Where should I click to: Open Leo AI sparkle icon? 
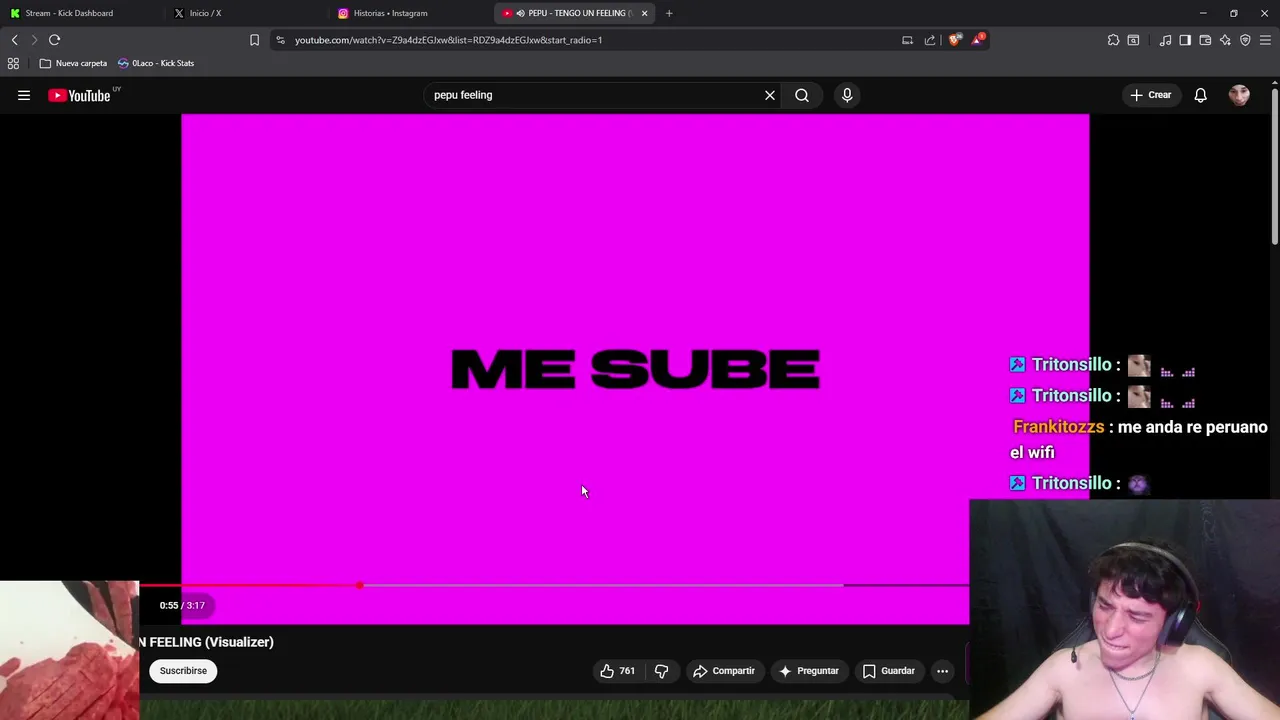coord(1225,40)
